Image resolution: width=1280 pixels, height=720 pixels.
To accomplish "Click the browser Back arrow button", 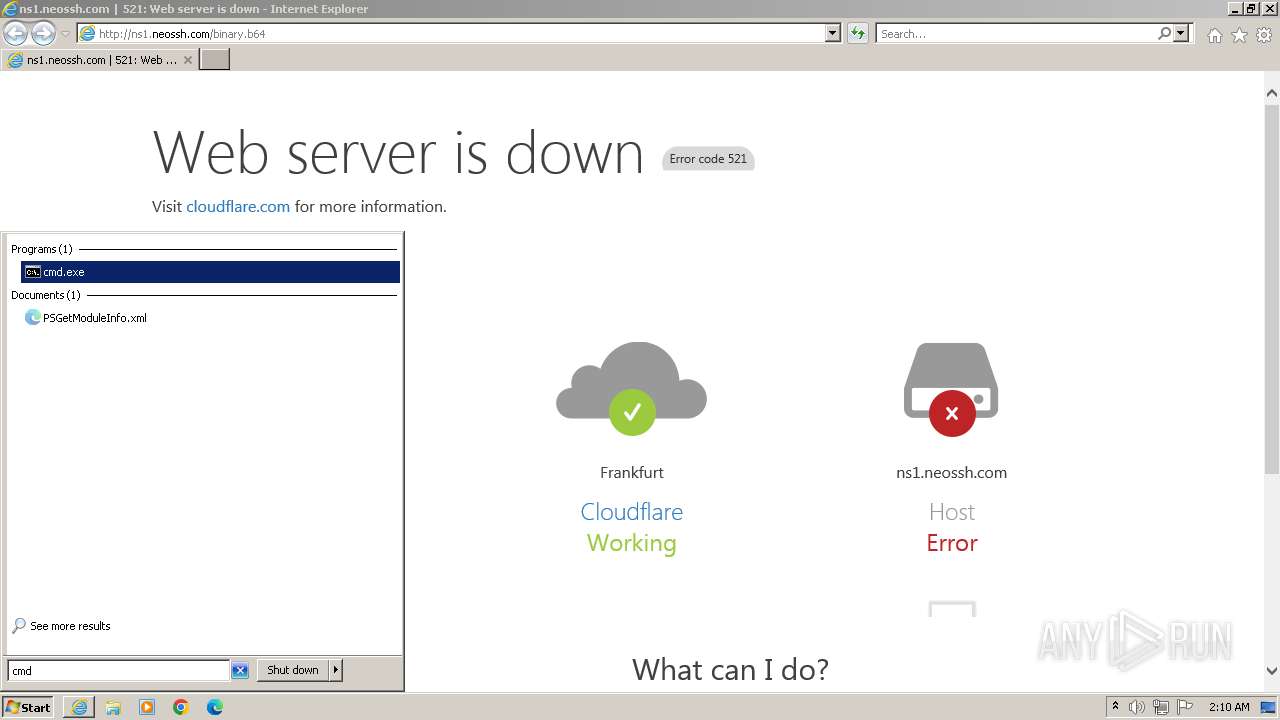I will click(x=15, y=34).
